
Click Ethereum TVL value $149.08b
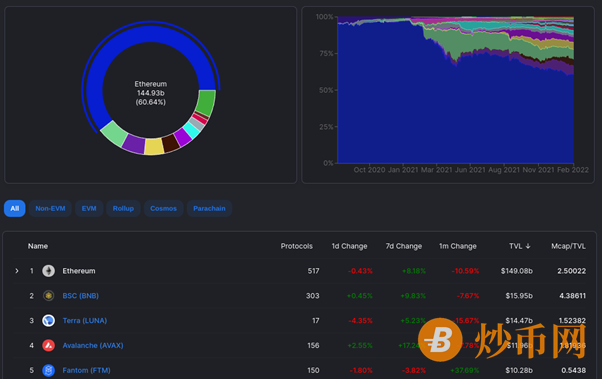pos(516,271)
